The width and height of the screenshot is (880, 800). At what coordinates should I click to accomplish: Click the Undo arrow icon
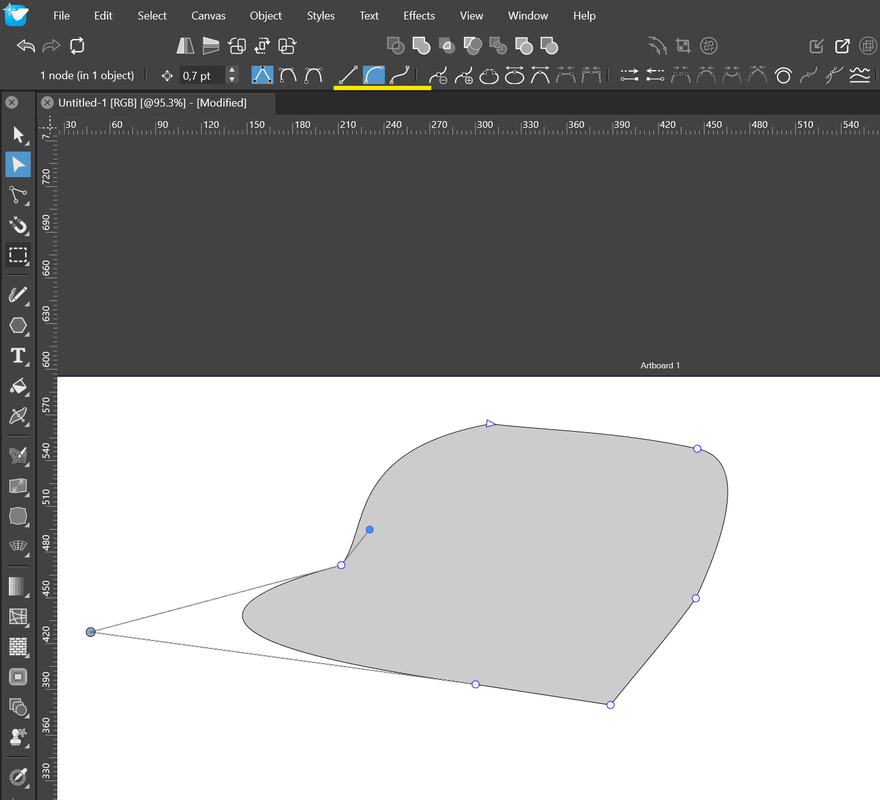[26, 46]
